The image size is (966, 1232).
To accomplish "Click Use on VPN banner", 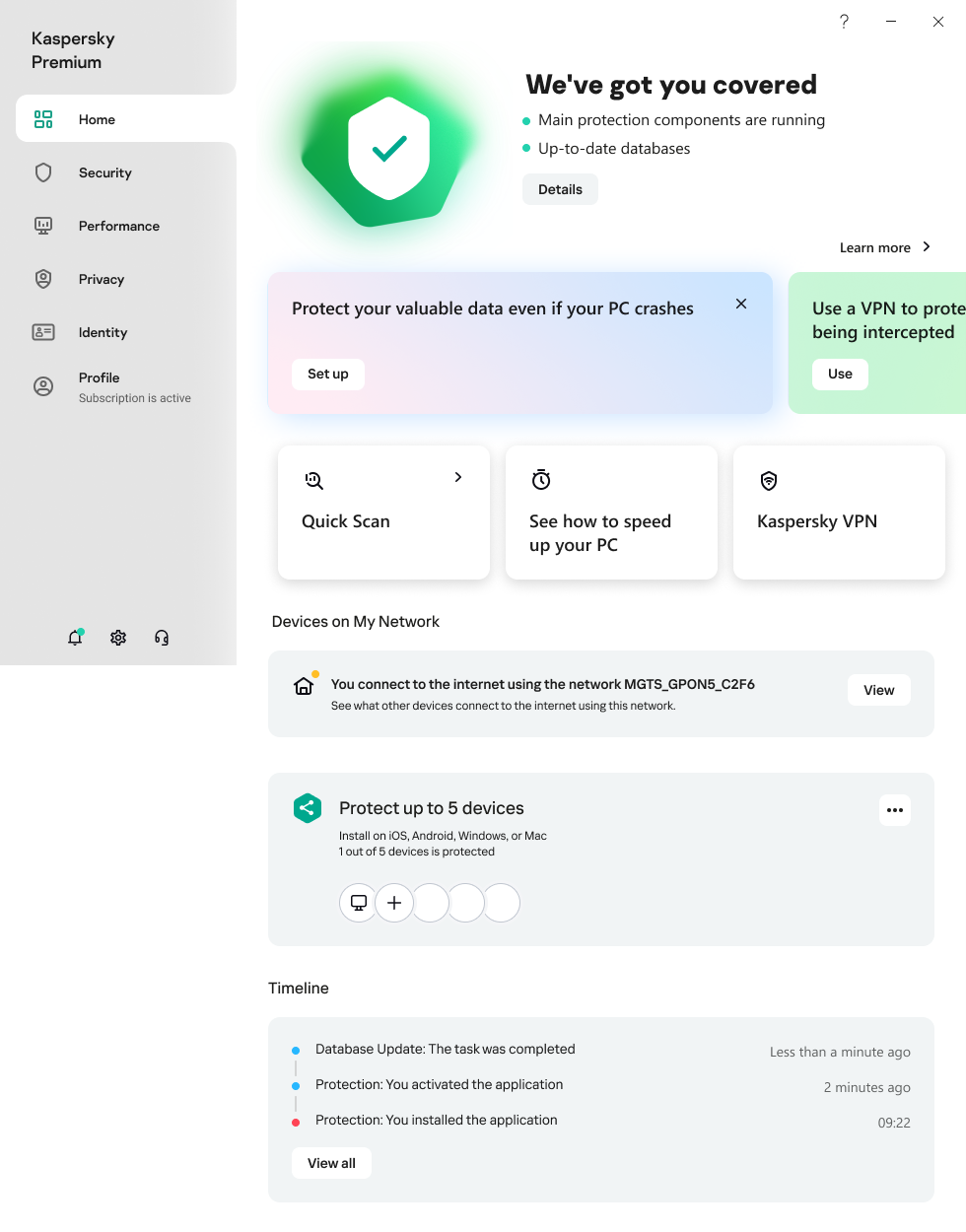I will tap(840, 375).
